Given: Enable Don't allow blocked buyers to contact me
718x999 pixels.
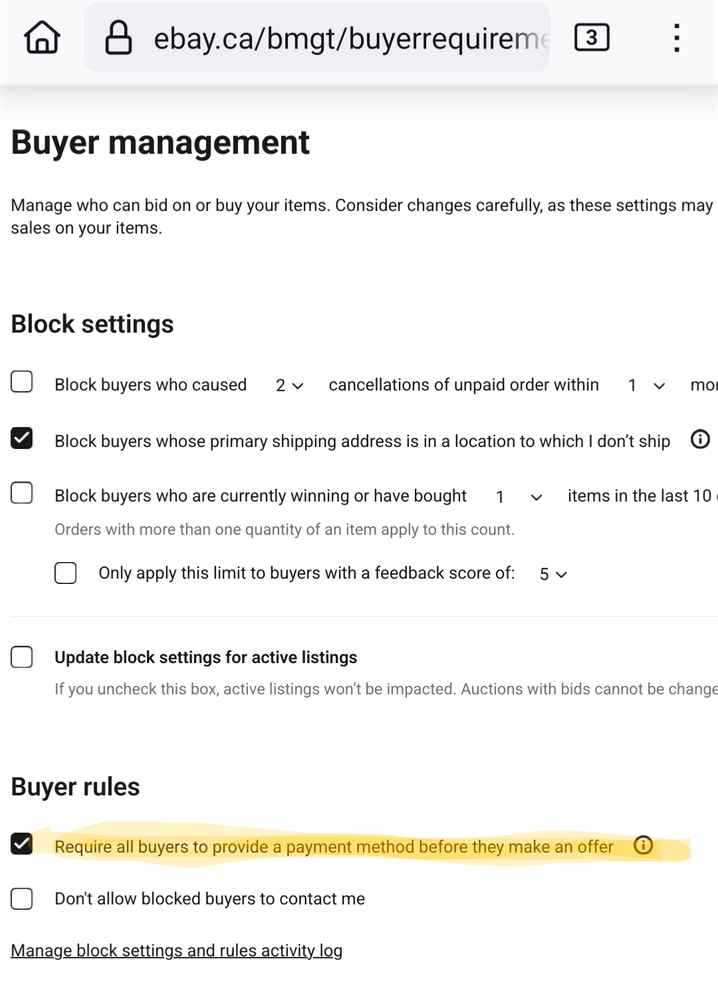Looking at the screenshot, I should (22, 899).
